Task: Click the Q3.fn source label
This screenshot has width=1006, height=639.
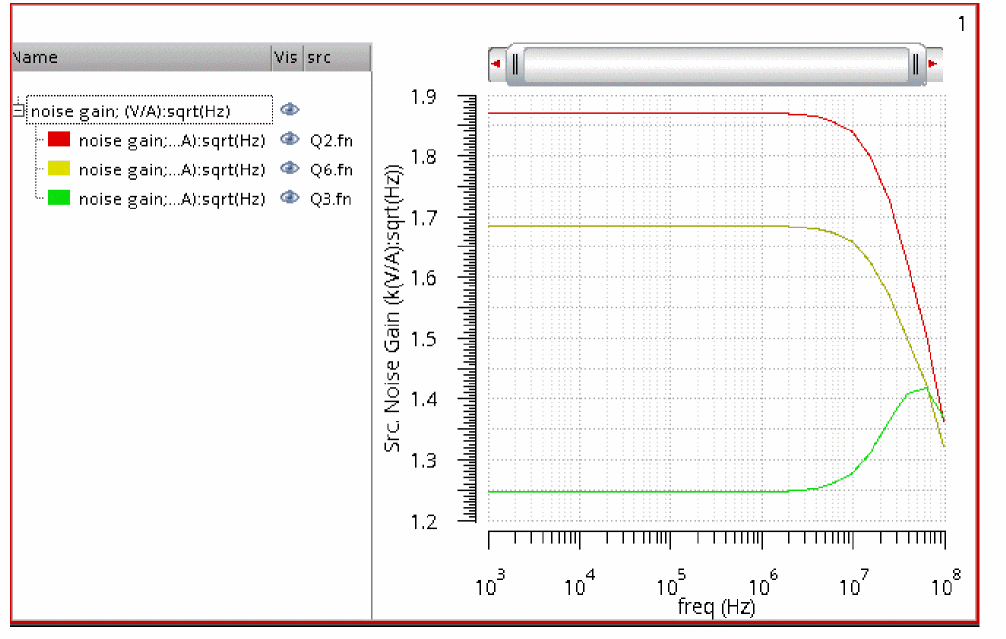Action: [331, 200]
